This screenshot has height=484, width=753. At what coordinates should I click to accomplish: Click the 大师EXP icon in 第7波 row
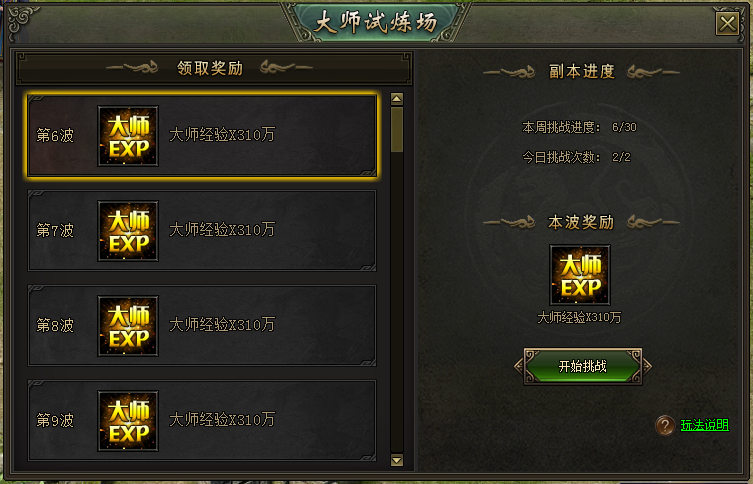point(128,231)
